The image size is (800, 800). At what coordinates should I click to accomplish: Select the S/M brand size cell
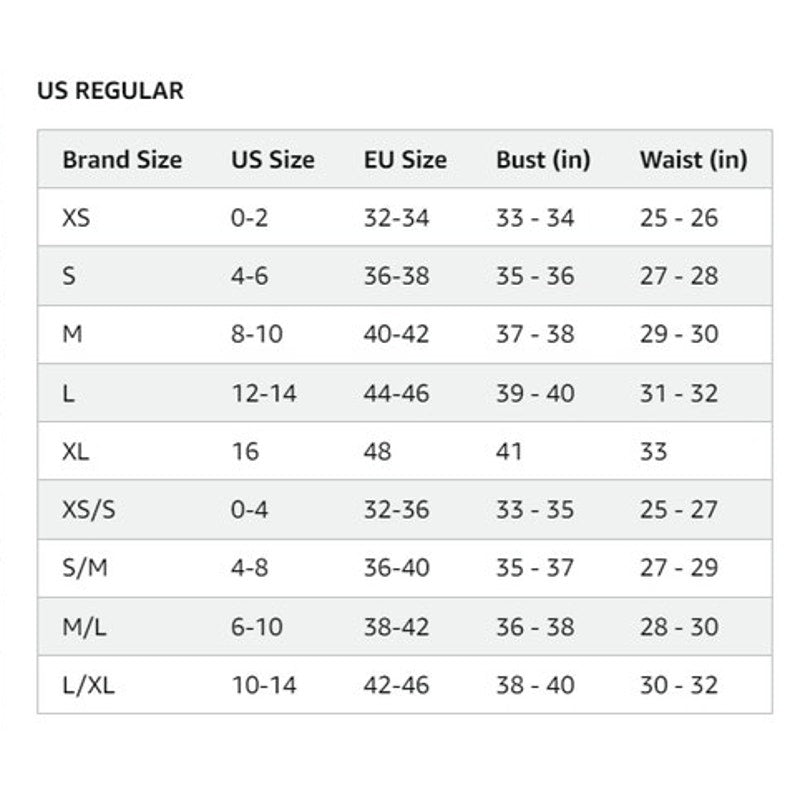pyautogui.click(x=85, y=568)
